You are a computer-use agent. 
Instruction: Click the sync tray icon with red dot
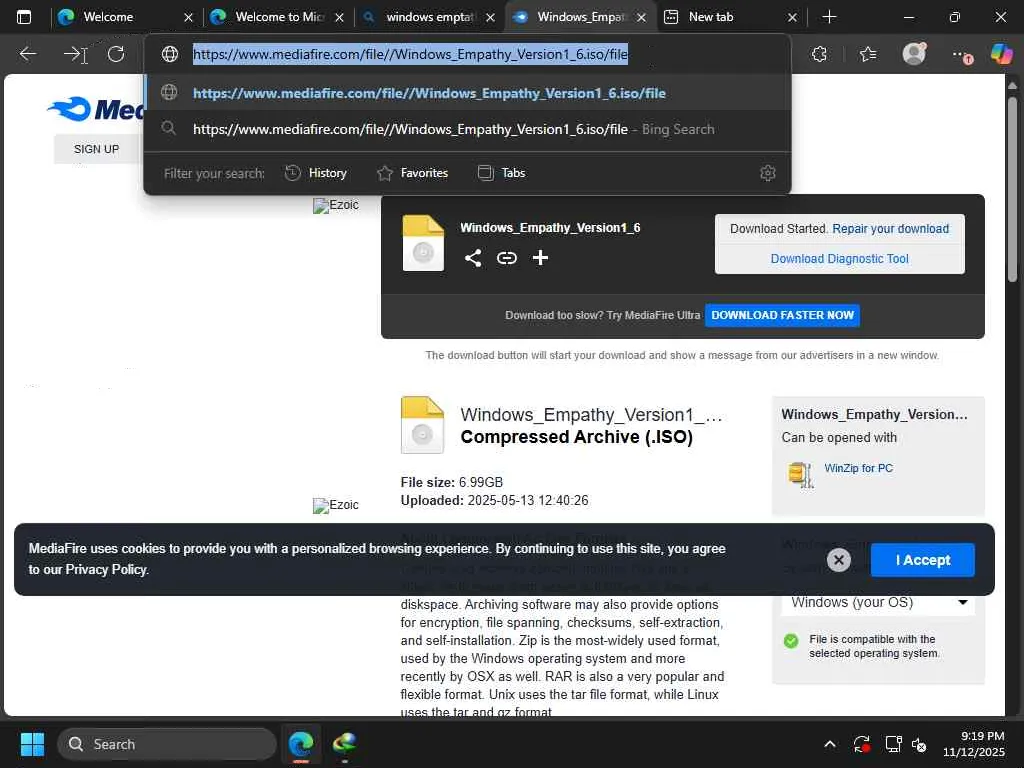[861, 744]
